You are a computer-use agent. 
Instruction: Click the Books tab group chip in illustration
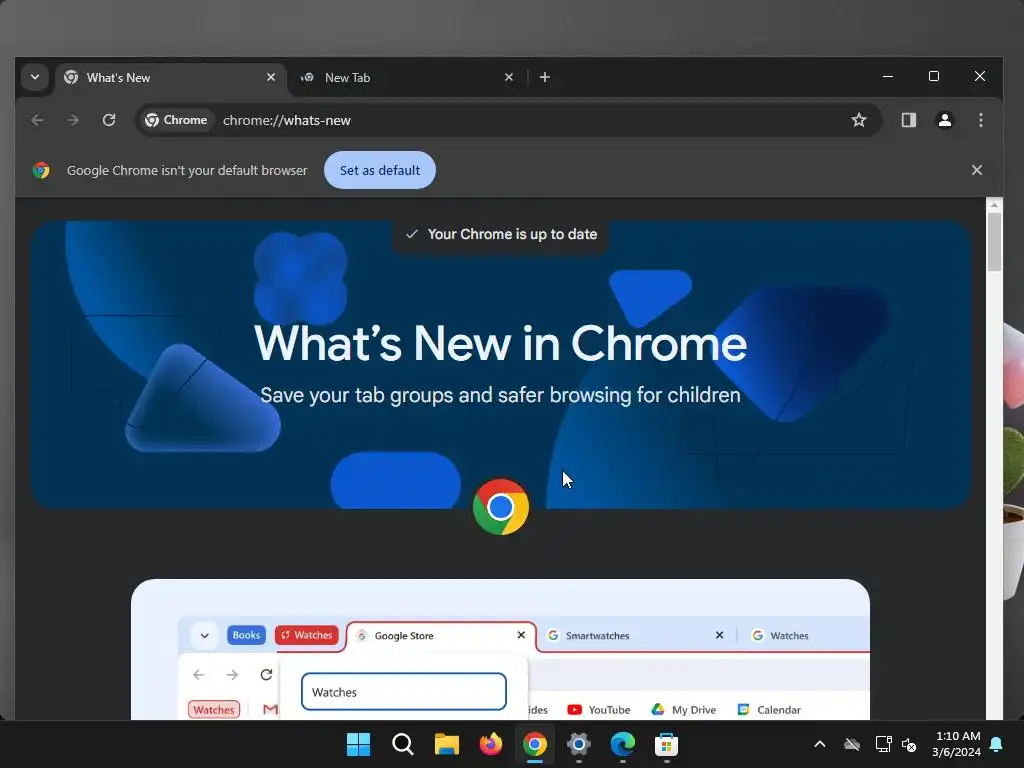click(x=246, y=635)
